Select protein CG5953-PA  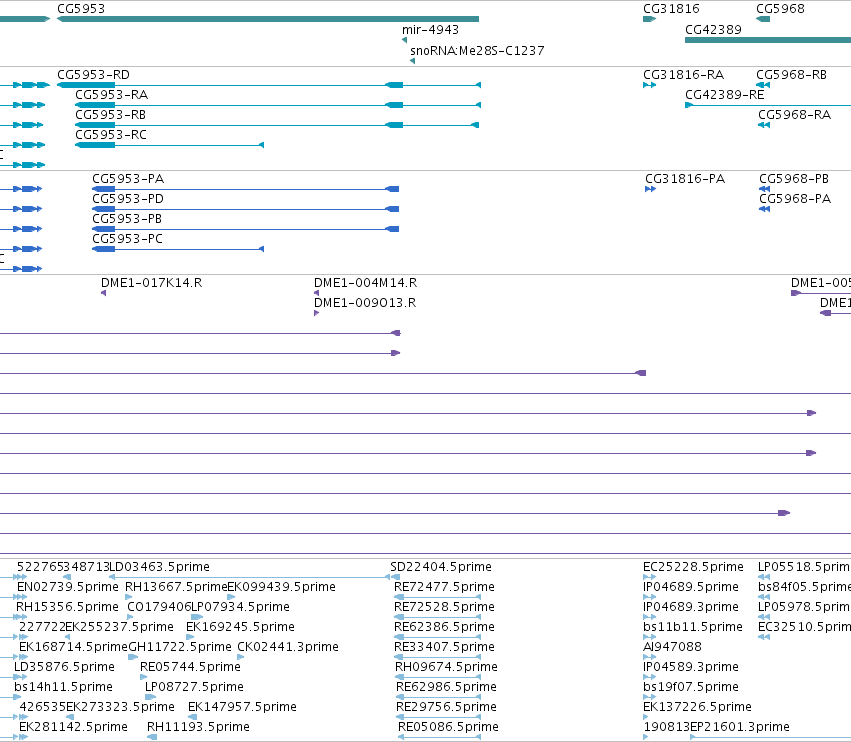pyautogui.click(x=128, y=179)
